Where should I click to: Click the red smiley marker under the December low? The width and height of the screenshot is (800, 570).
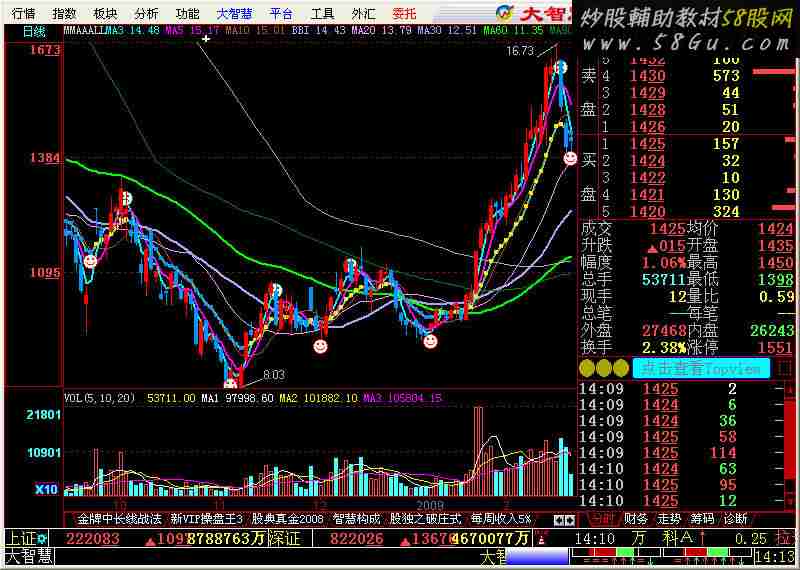[x=320, y=346]
